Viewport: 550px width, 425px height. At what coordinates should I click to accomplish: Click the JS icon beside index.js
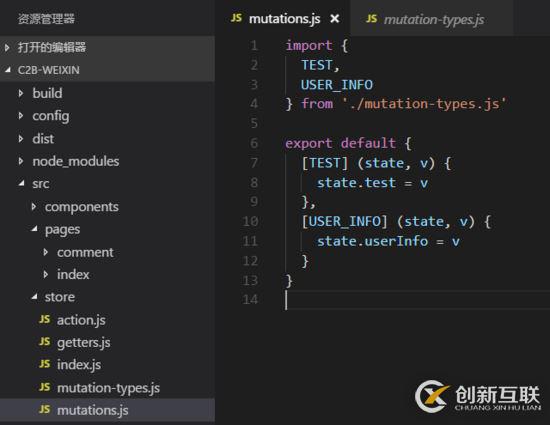click(45, 364)
